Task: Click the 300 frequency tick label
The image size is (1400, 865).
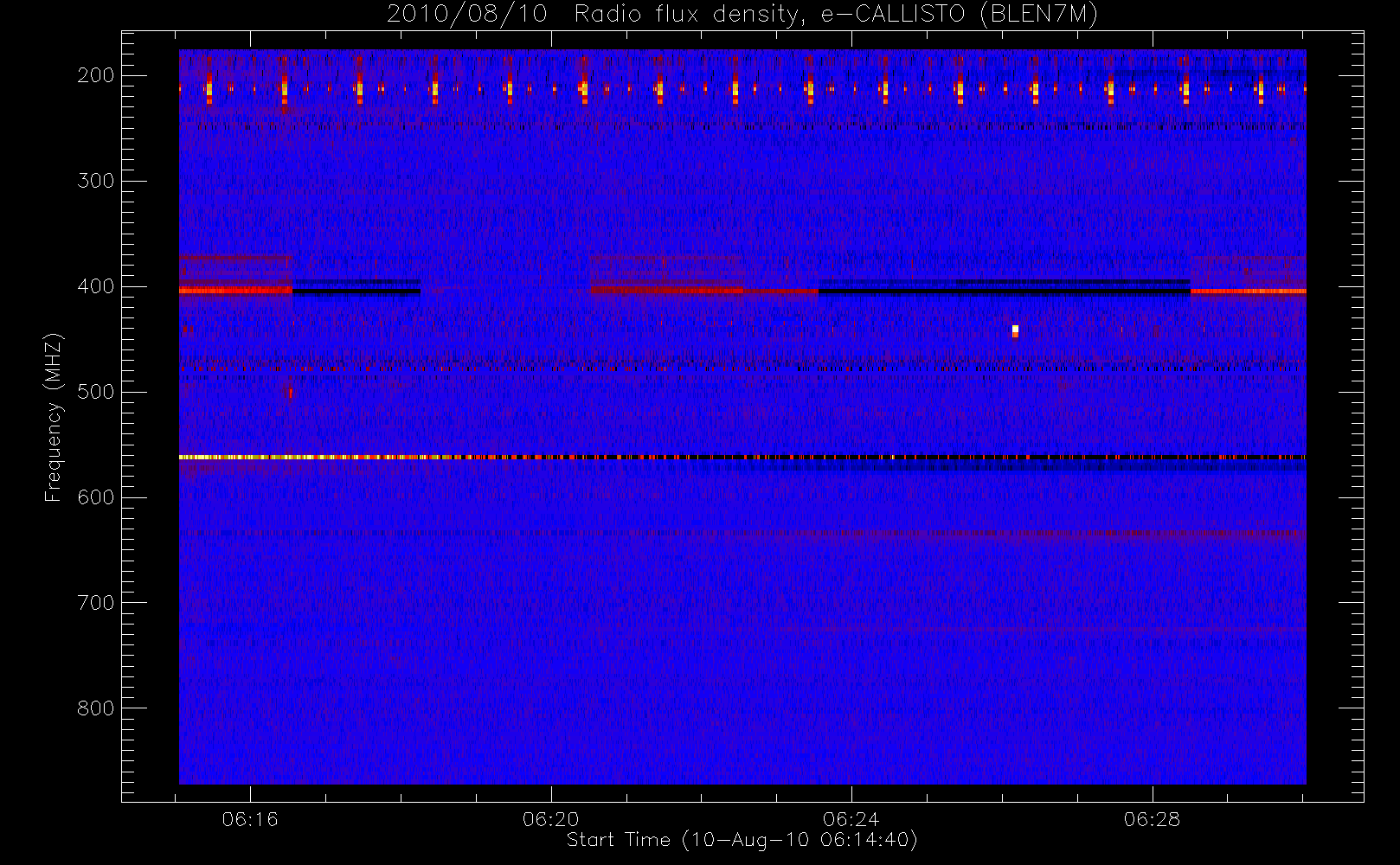Action: point(95,181)
